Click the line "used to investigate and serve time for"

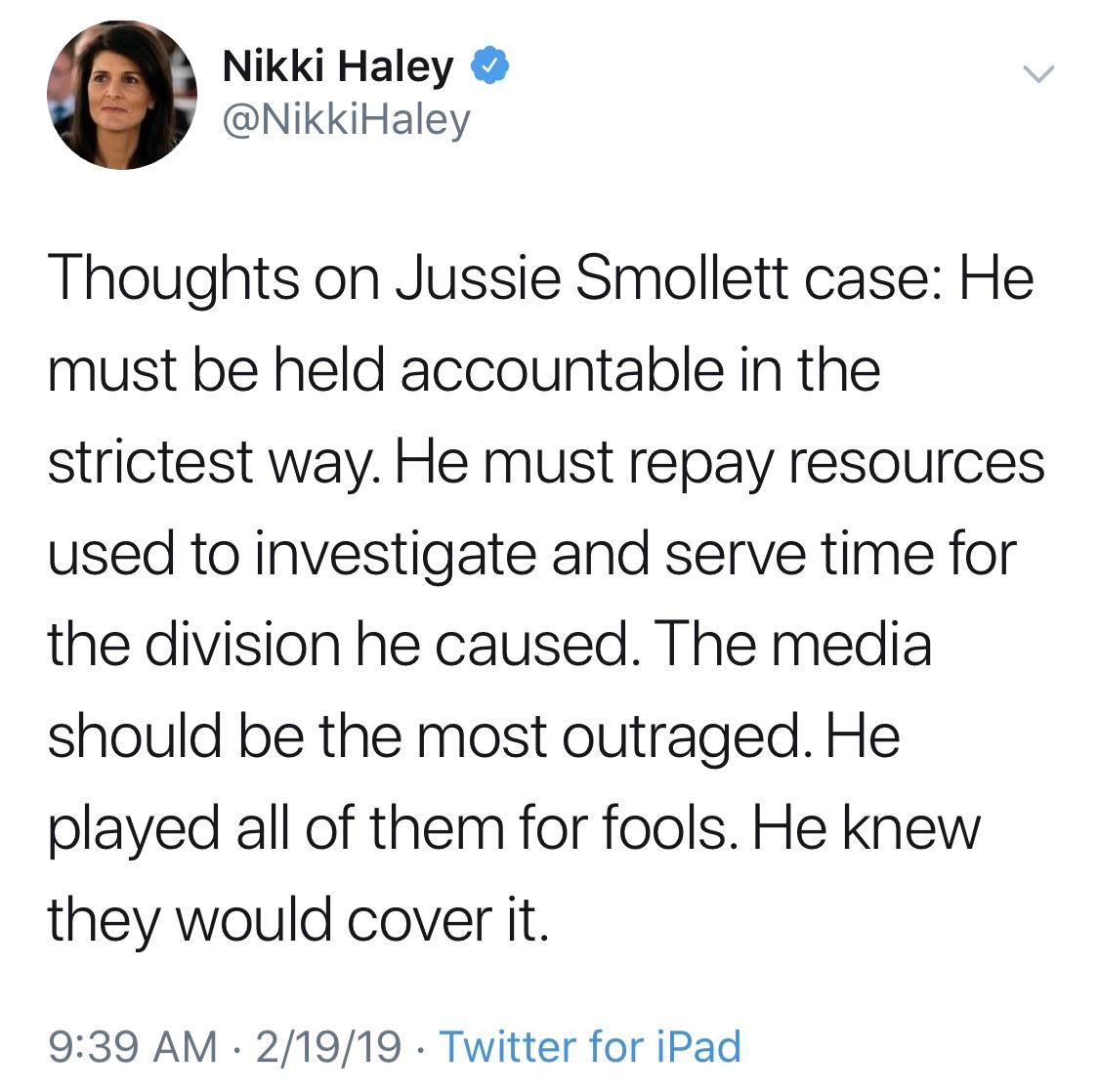click(532, 554)
